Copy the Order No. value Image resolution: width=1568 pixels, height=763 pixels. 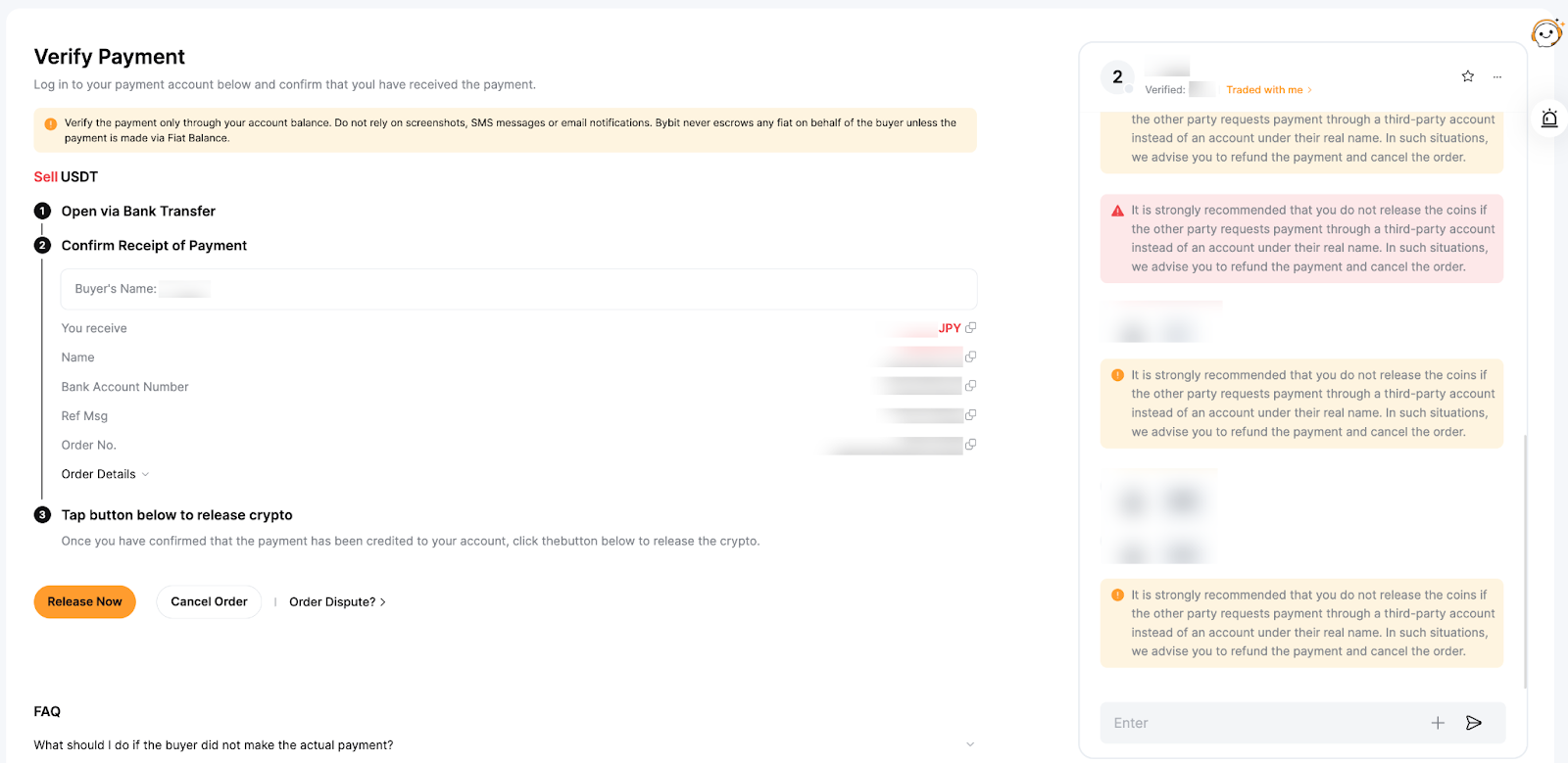coord(970,445)
